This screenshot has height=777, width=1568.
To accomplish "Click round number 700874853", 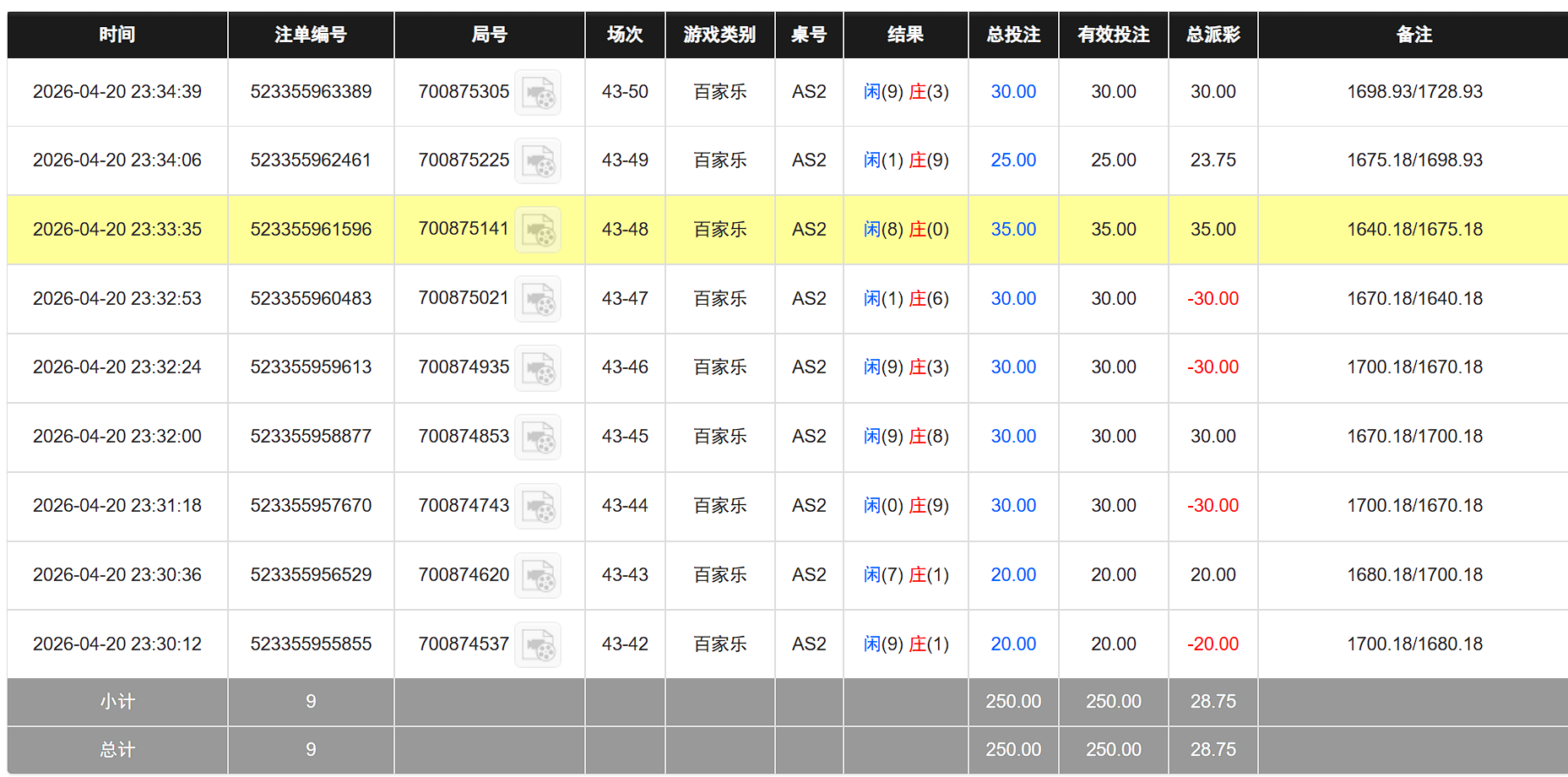I will 464,436.
